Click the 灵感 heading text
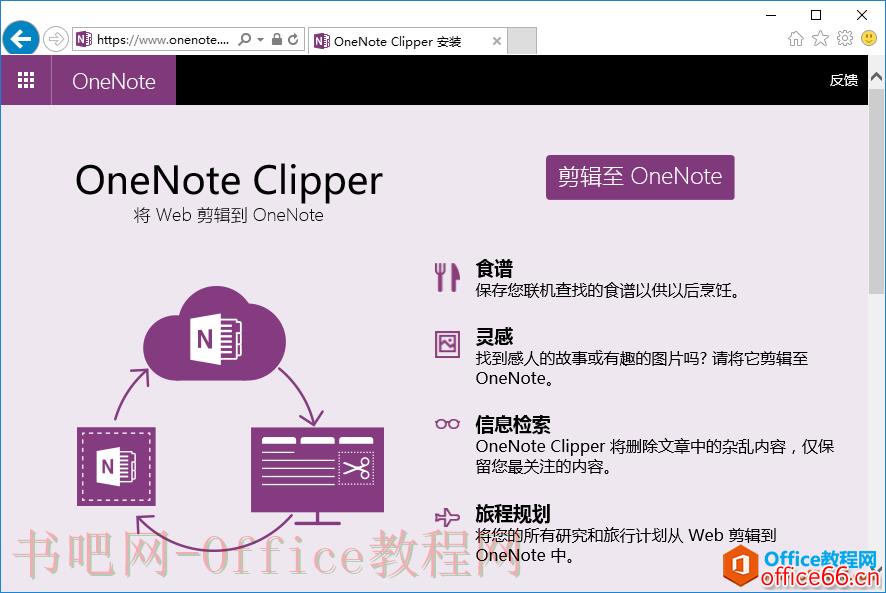 point(494,336)
